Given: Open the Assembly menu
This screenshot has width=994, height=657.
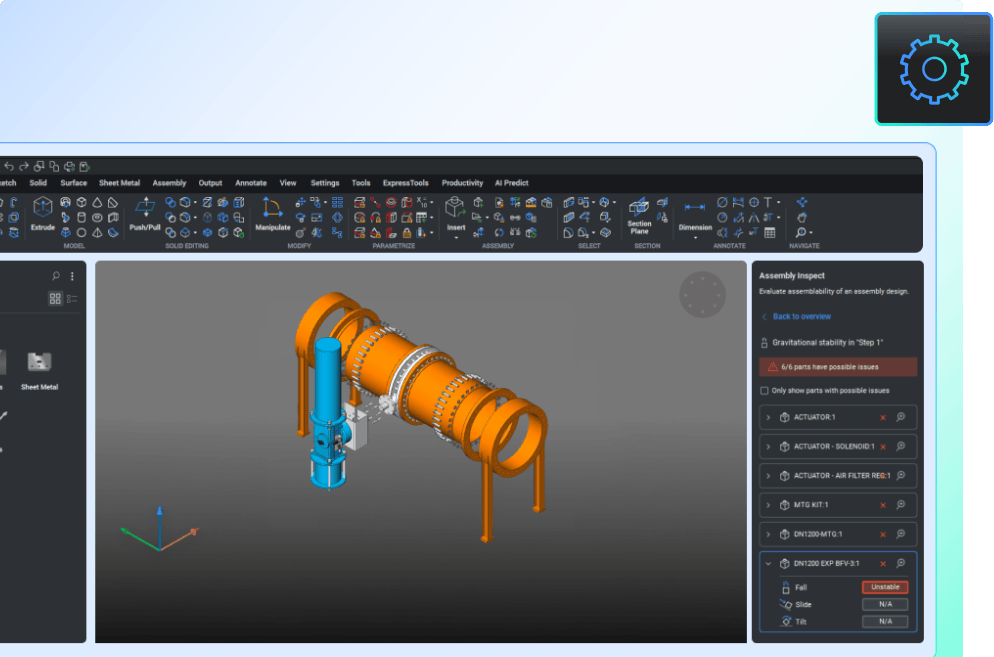Looking at the screenshot, I should [169, 183].
